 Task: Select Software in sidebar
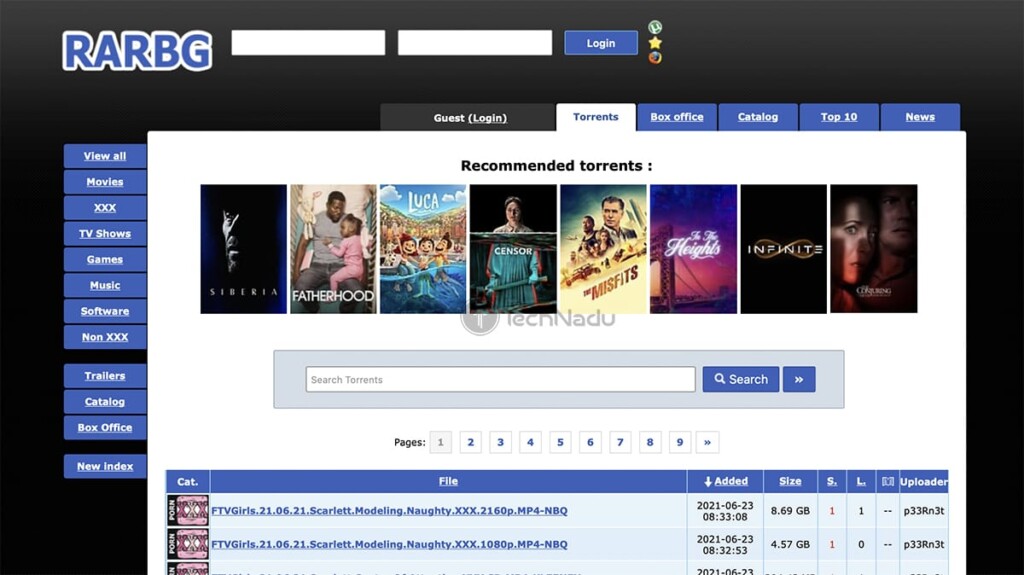coord(105,311)
